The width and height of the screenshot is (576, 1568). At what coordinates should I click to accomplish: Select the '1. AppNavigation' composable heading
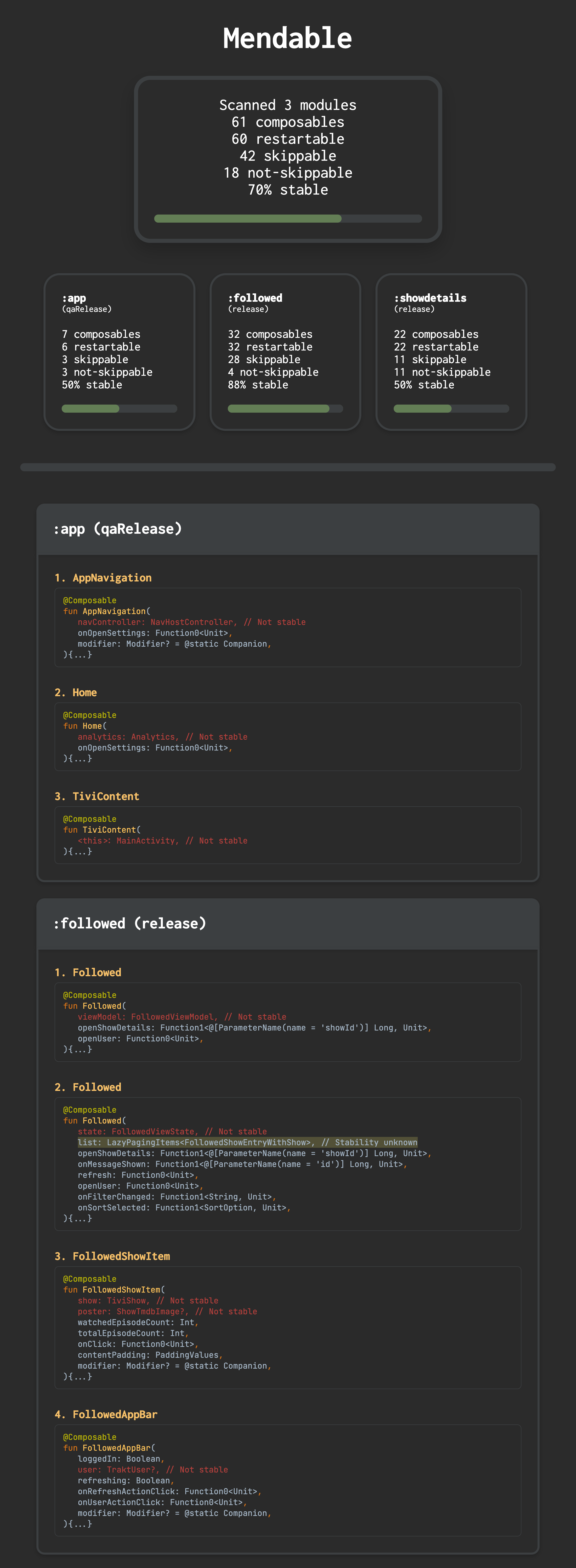[103, 578]
